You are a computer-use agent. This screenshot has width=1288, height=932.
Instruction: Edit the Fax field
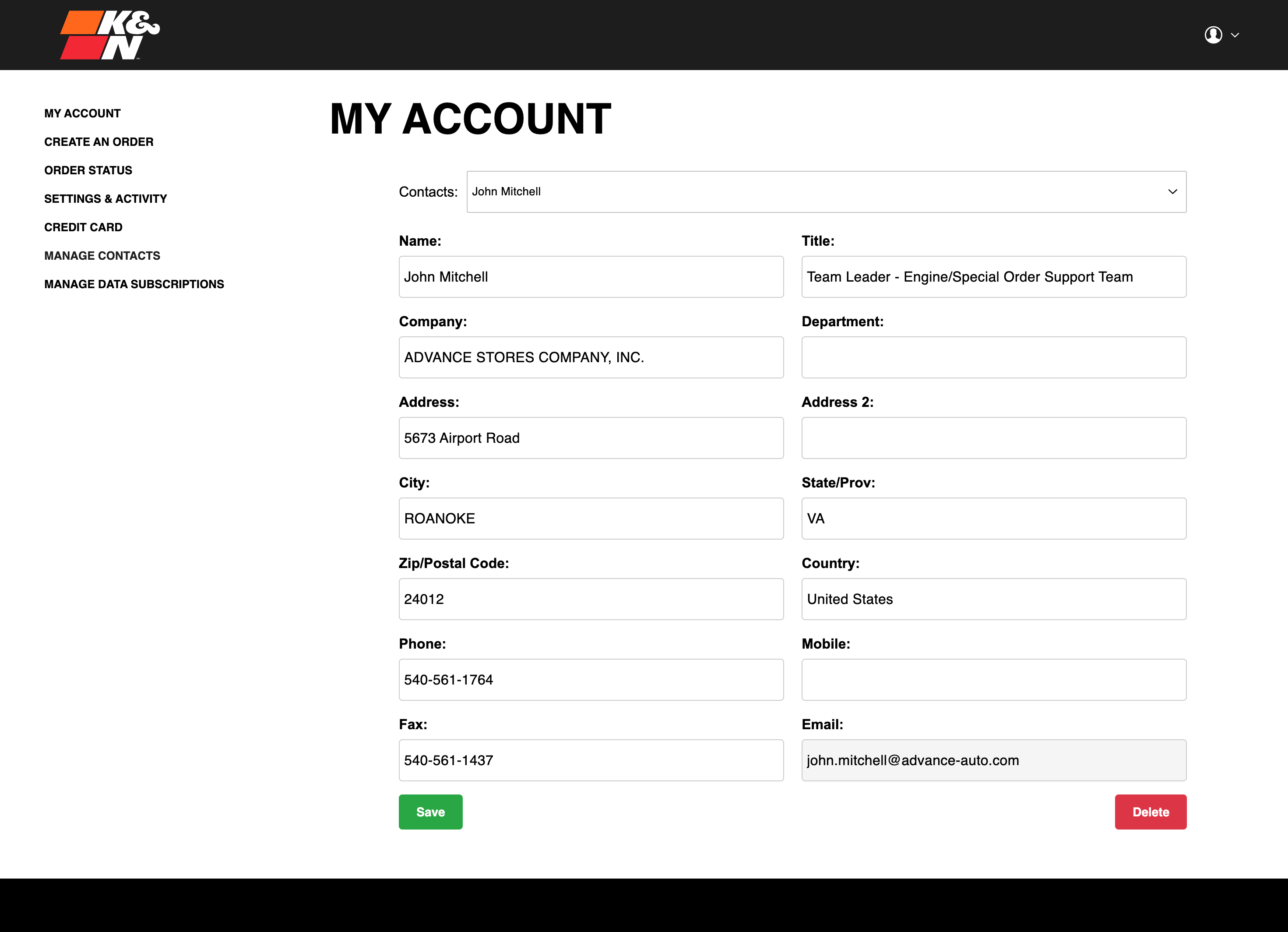[591, 760]
